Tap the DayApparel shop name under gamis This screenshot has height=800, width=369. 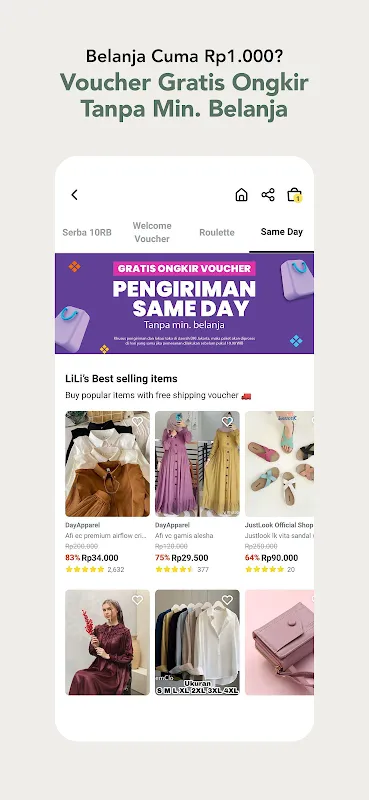[173, 525]
